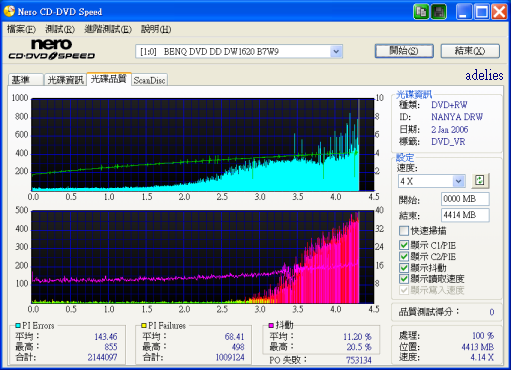The height and width of the screenshot is (370, 511).
Task: Click the green copy-to-clipboard icon in title bar
Action: pos(421,12)
